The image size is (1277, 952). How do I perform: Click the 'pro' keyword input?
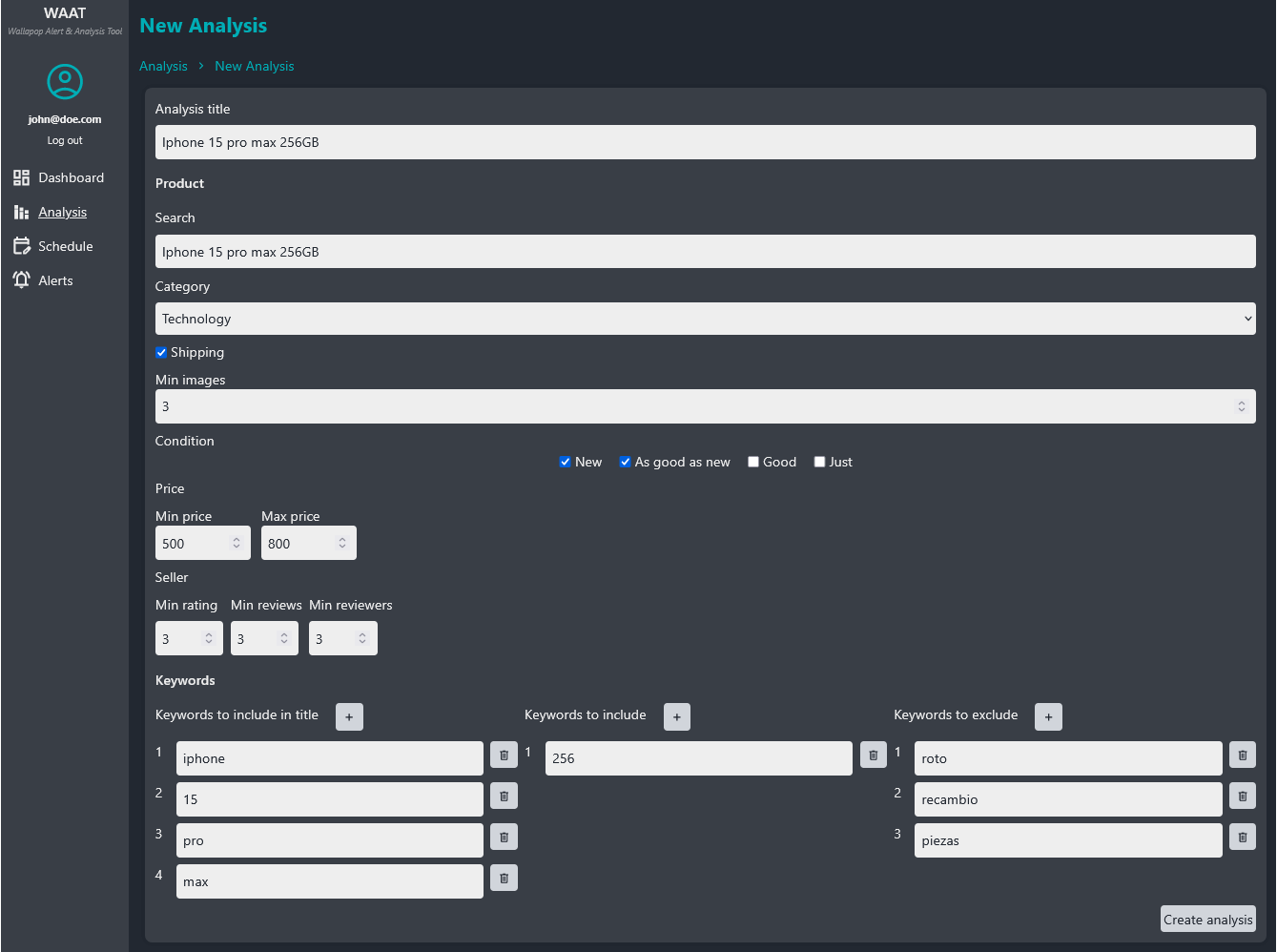(330, 840)
